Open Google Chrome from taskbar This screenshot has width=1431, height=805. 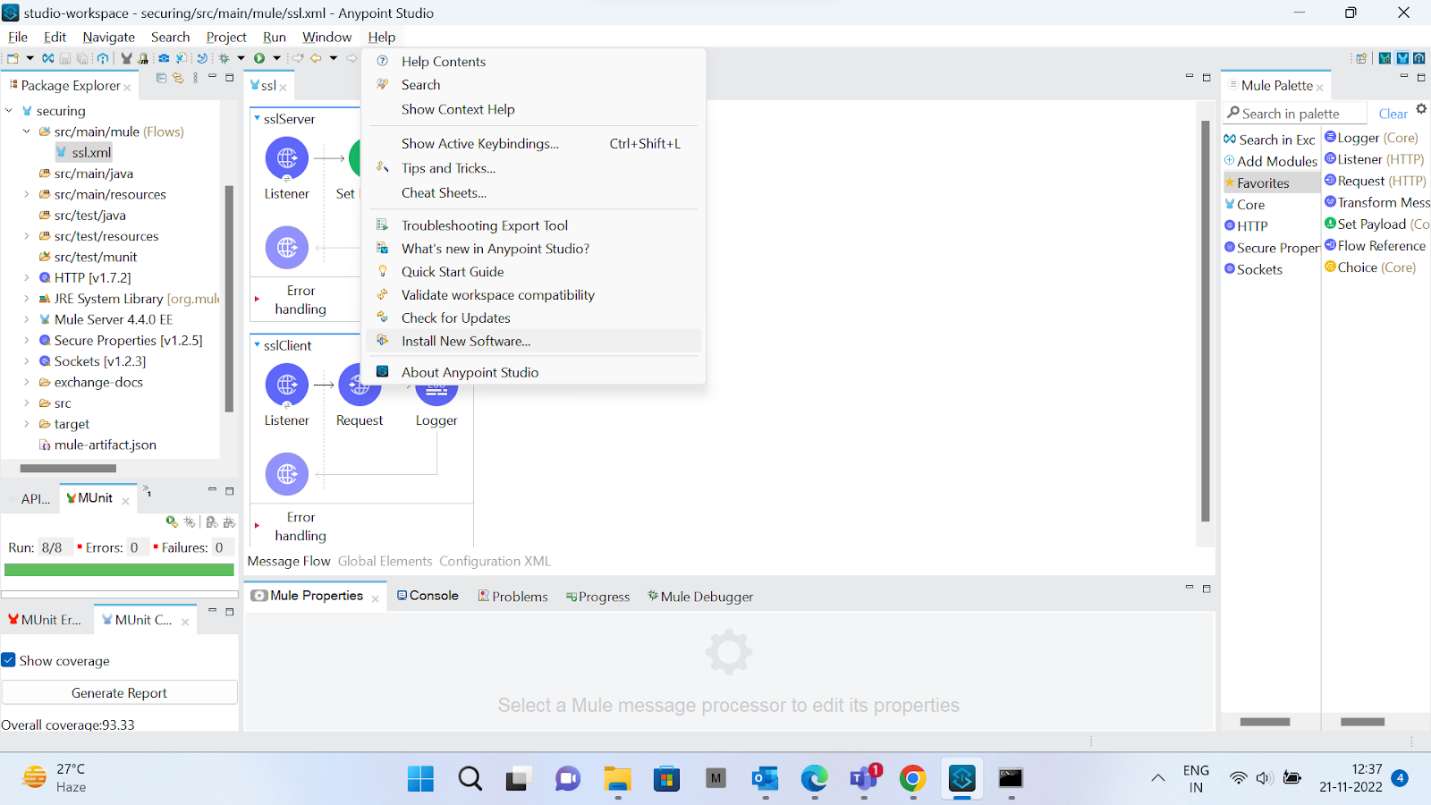(912, 778)
